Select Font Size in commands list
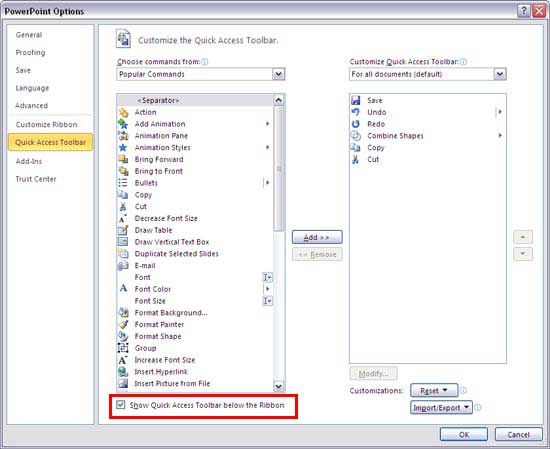Image resolution: width=550 pixels, height=449 pixels. click(195, 301)
